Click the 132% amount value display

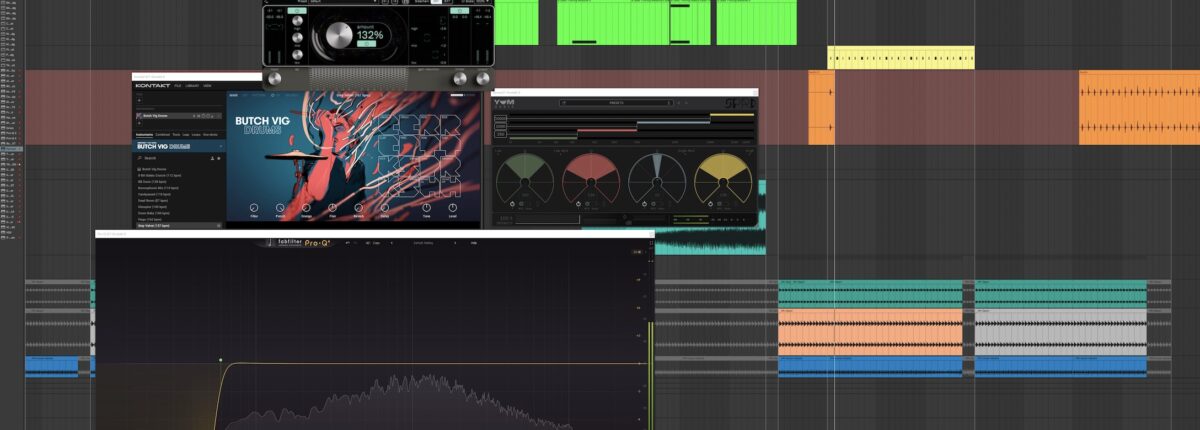(370, 35)
